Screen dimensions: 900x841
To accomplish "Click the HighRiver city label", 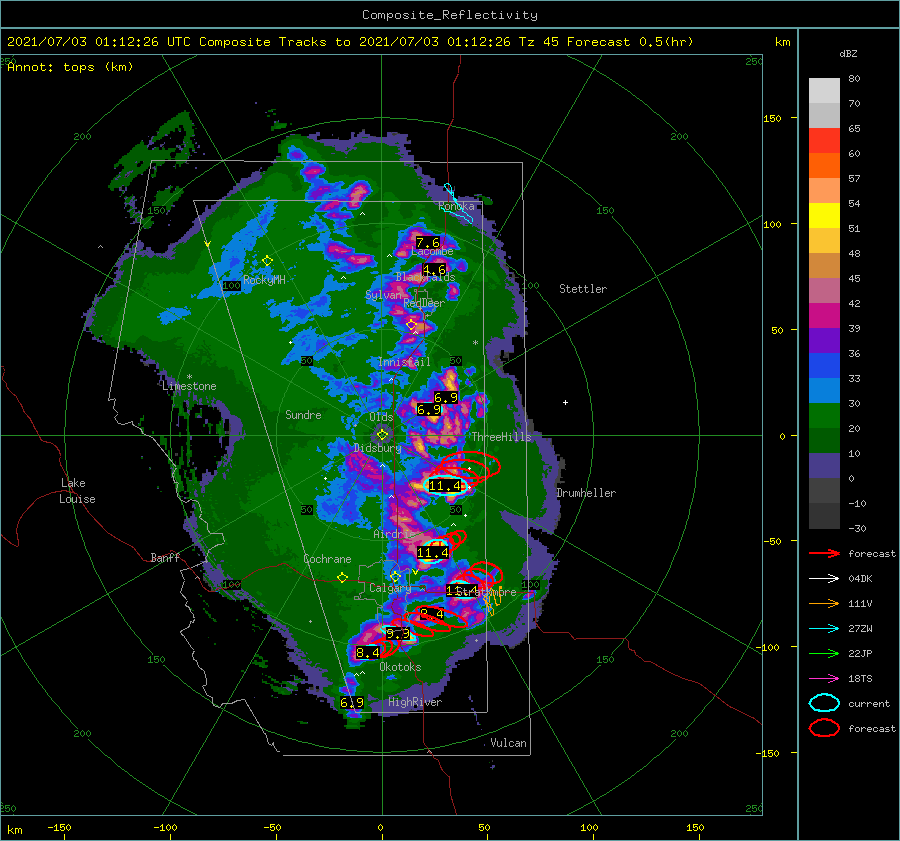I will pyautogui.click(x=415, y=702).
